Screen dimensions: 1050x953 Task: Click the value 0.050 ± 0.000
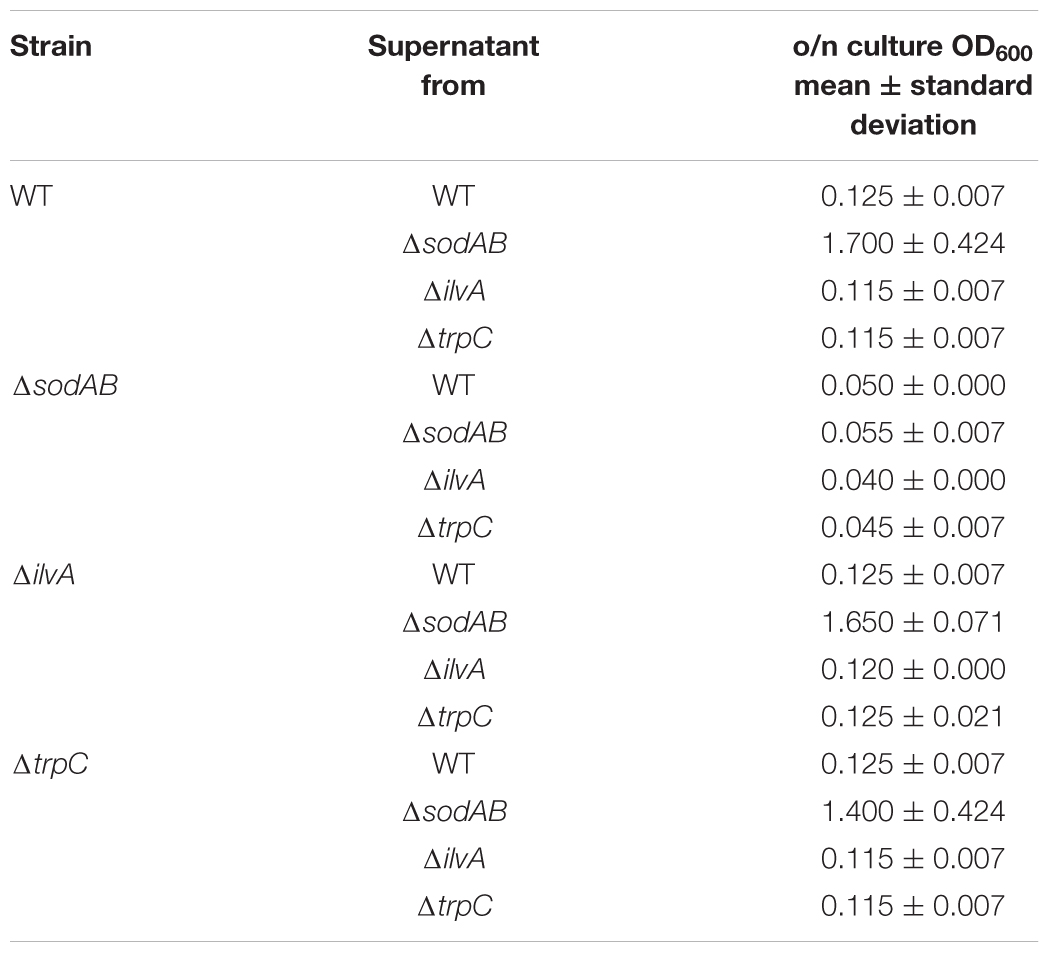click(913, 386)
